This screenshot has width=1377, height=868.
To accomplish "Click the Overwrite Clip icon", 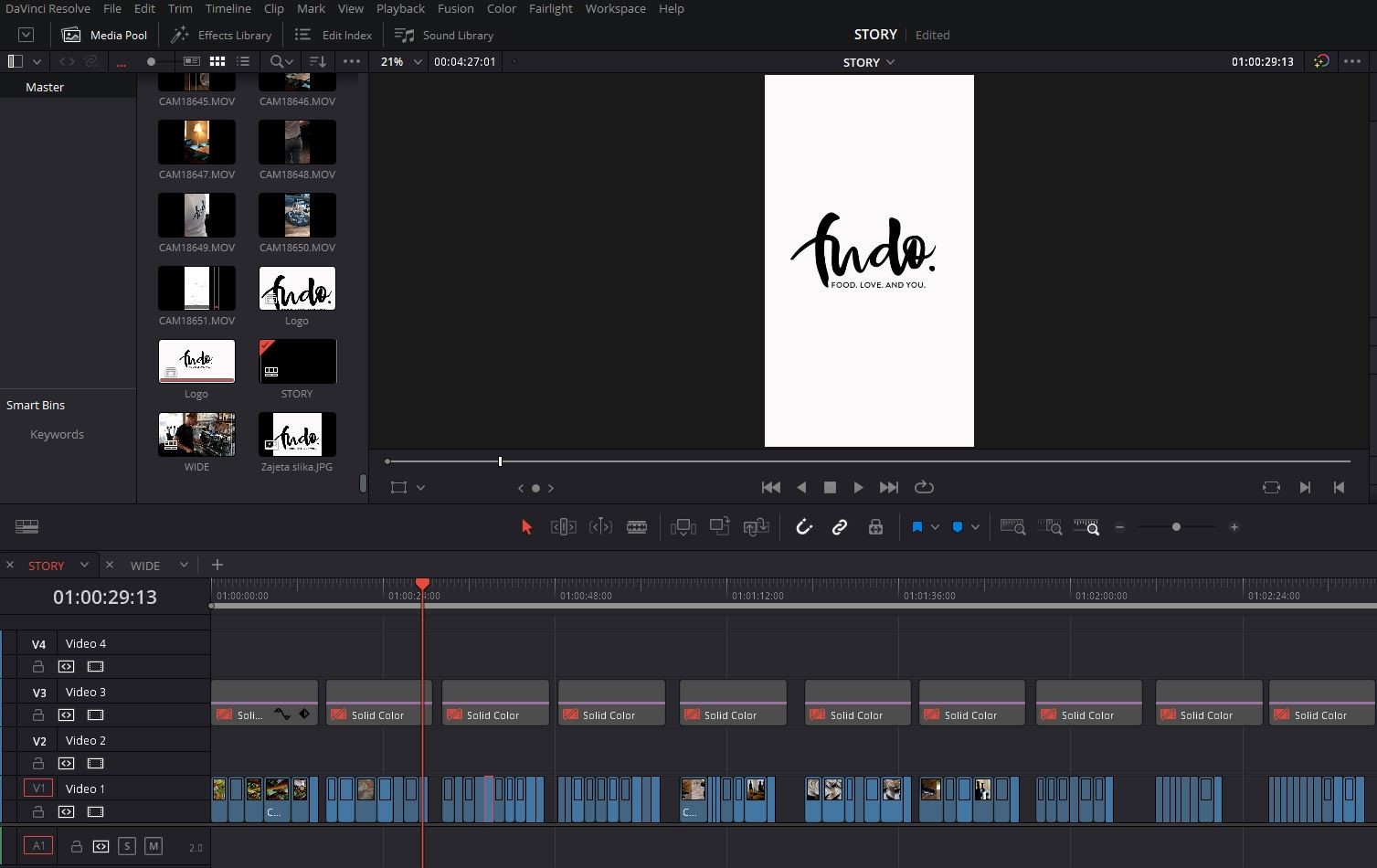I will 720,526.
